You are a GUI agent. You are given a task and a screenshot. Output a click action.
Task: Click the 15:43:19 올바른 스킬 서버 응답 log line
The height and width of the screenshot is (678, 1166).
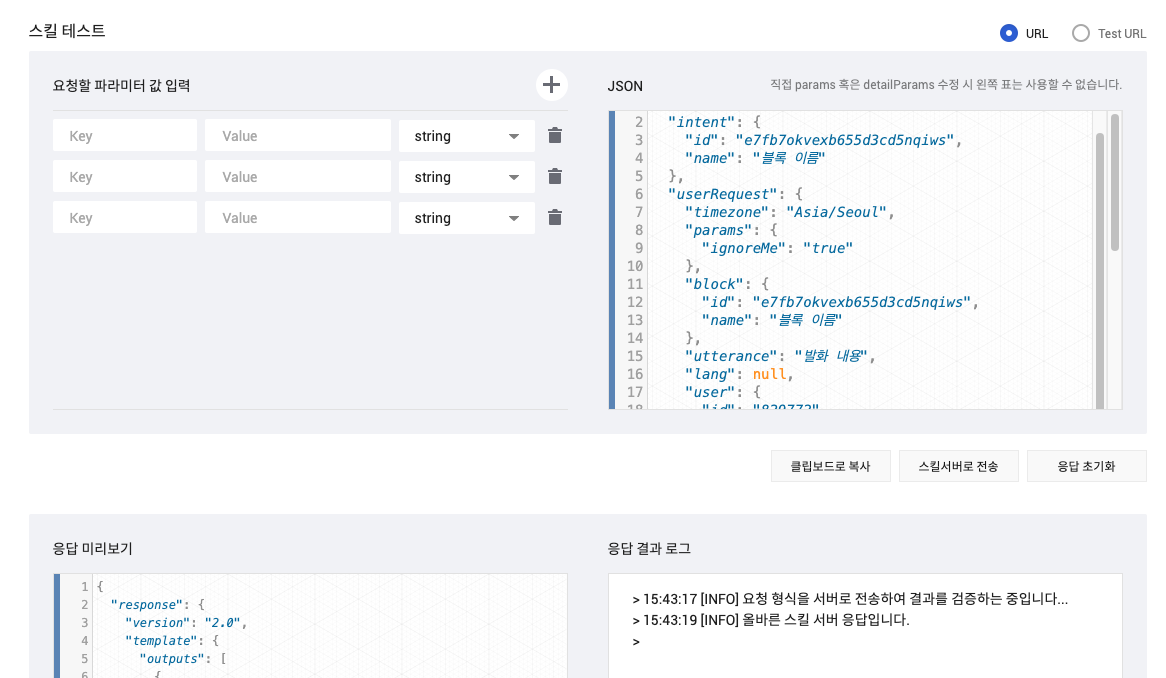pyautogui.click(x=771, y=620)
